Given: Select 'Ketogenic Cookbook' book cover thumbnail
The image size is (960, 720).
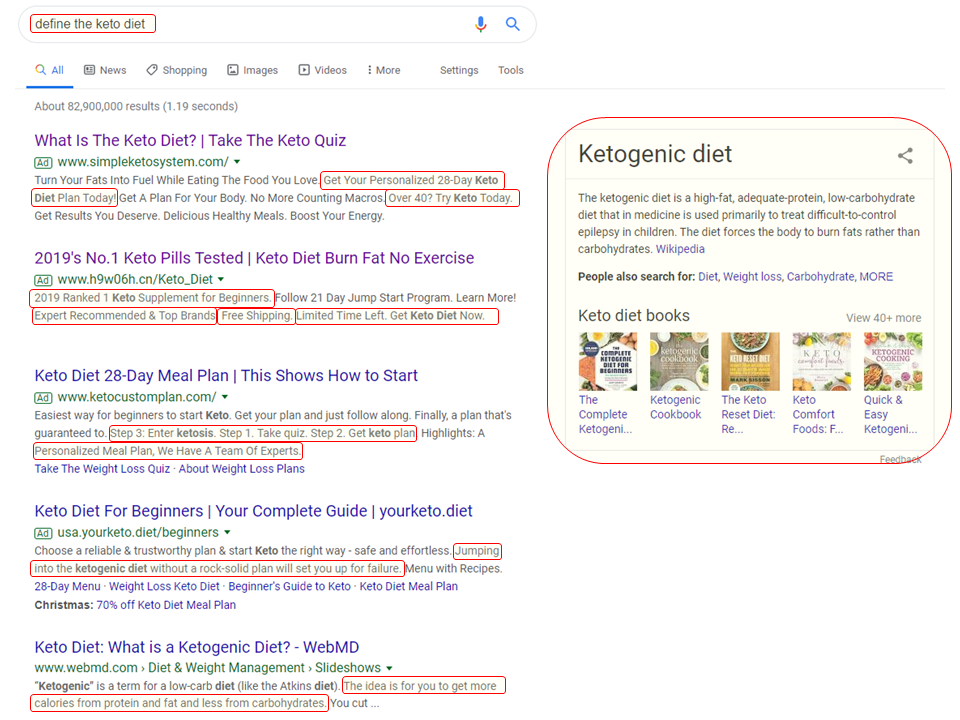Looking at the screenshot, I should tap(679, 361).
